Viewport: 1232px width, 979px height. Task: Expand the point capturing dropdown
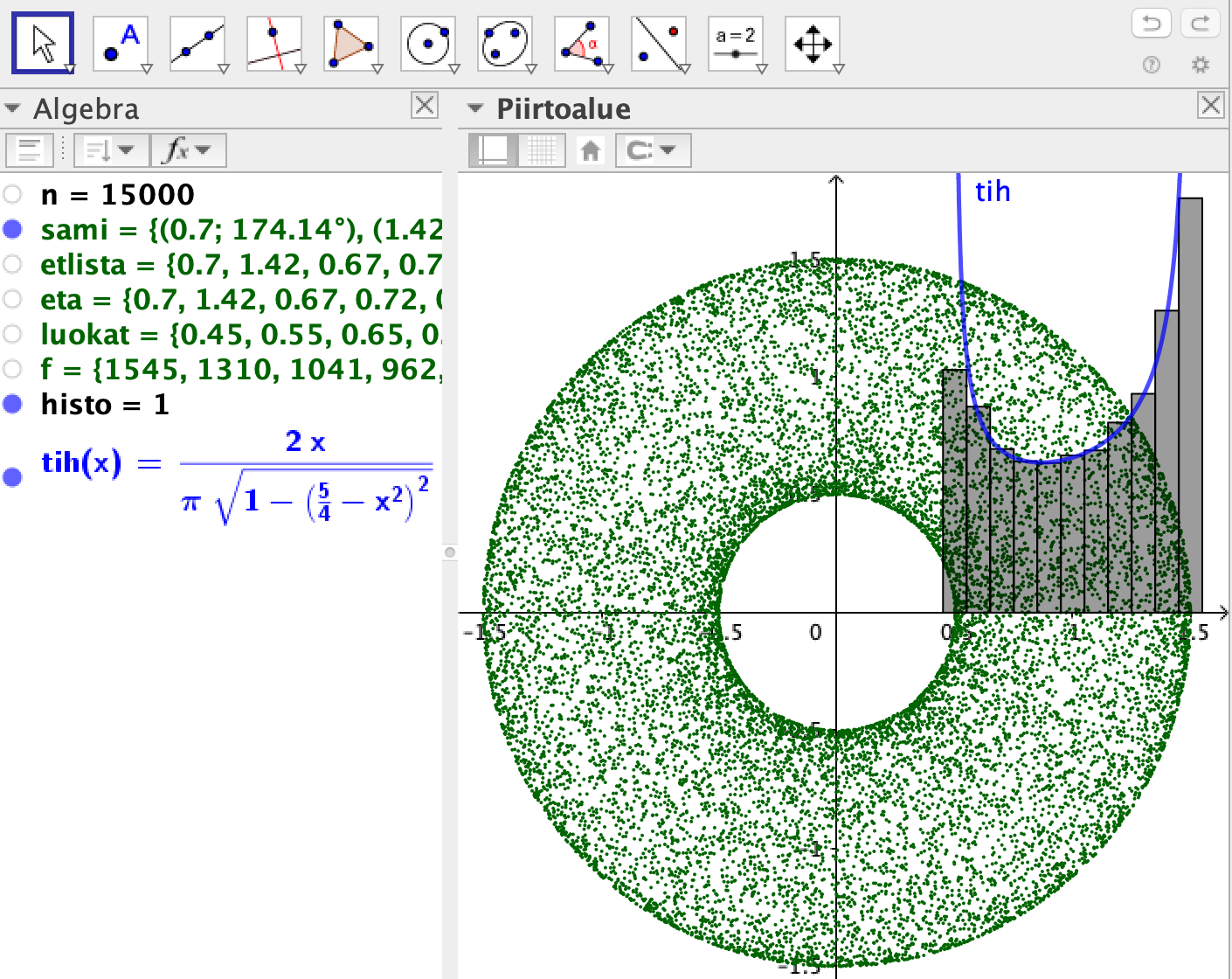(x=653, y=150)
